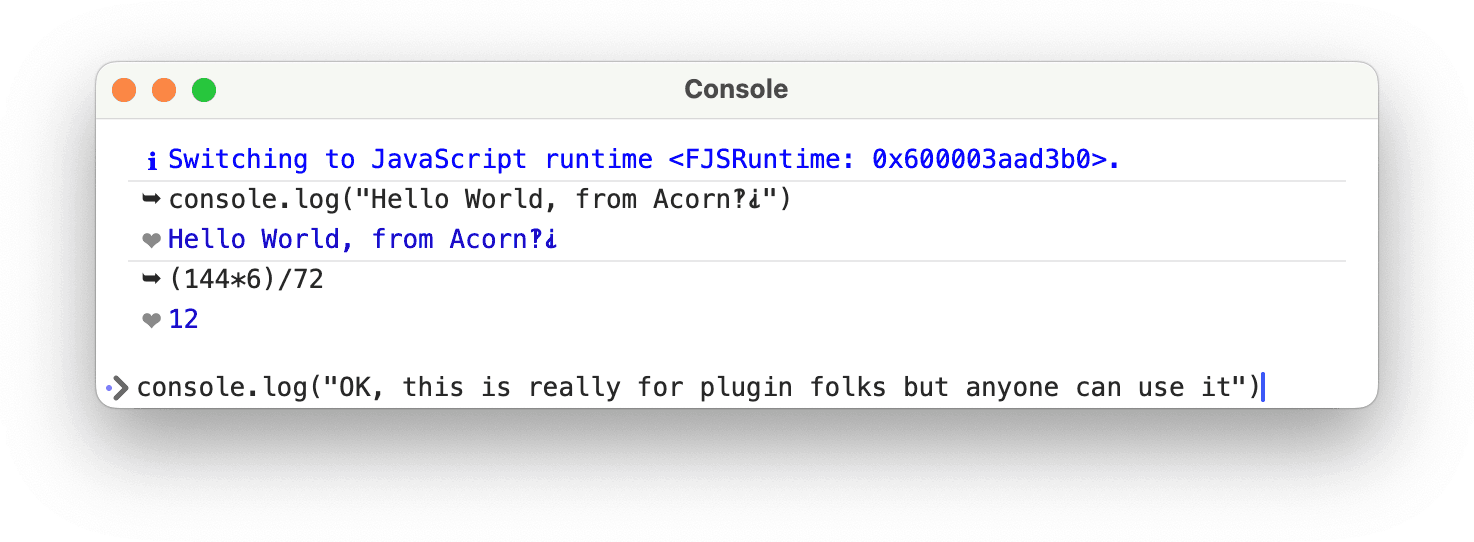Click the Console window title
The height and width of the screenshot is (542, 1474).
point(736,89)
